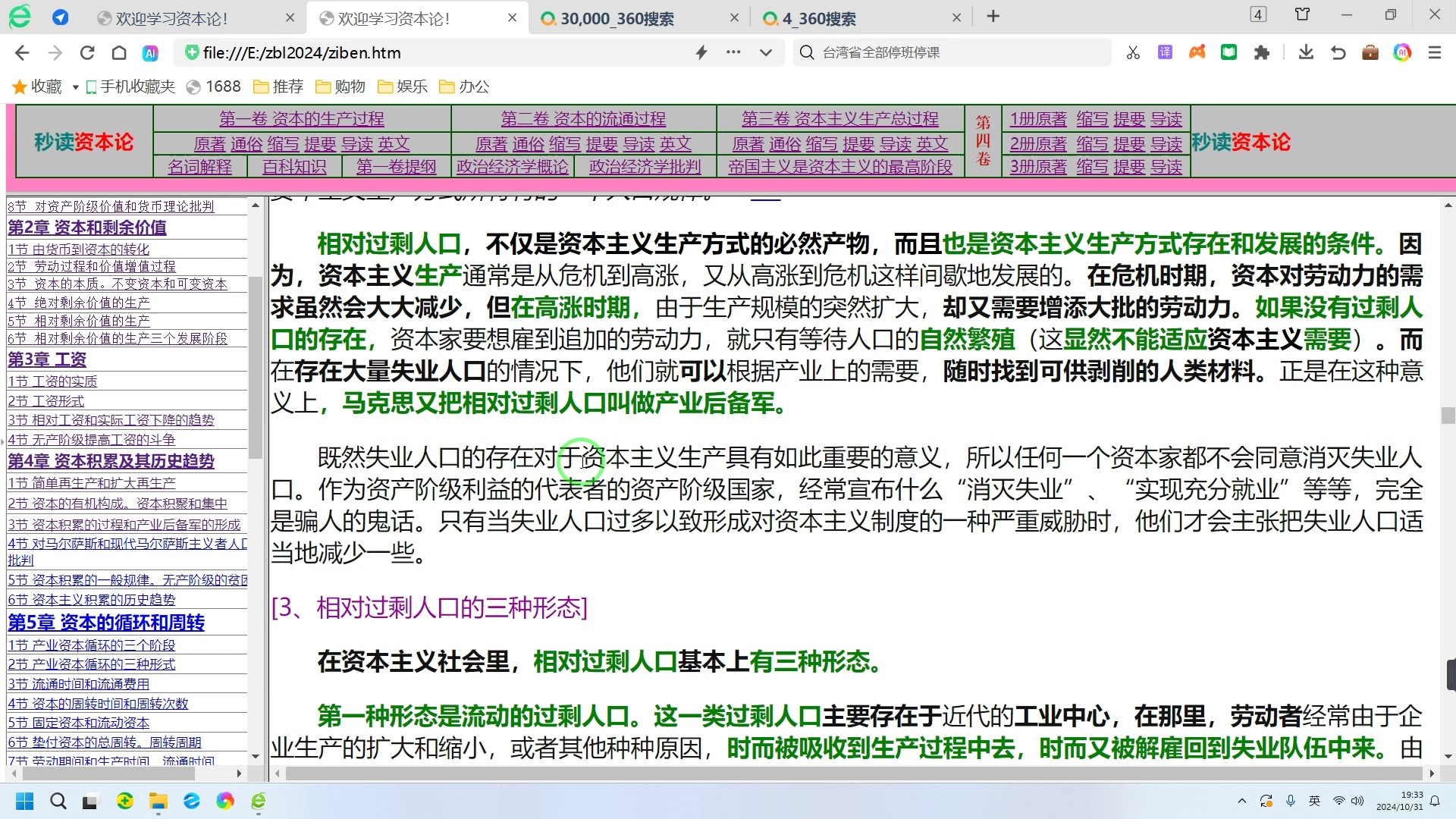1456x819 pixels.
Task: Open the puzzle-piece extensions icon
Action: coord(1261,52)
